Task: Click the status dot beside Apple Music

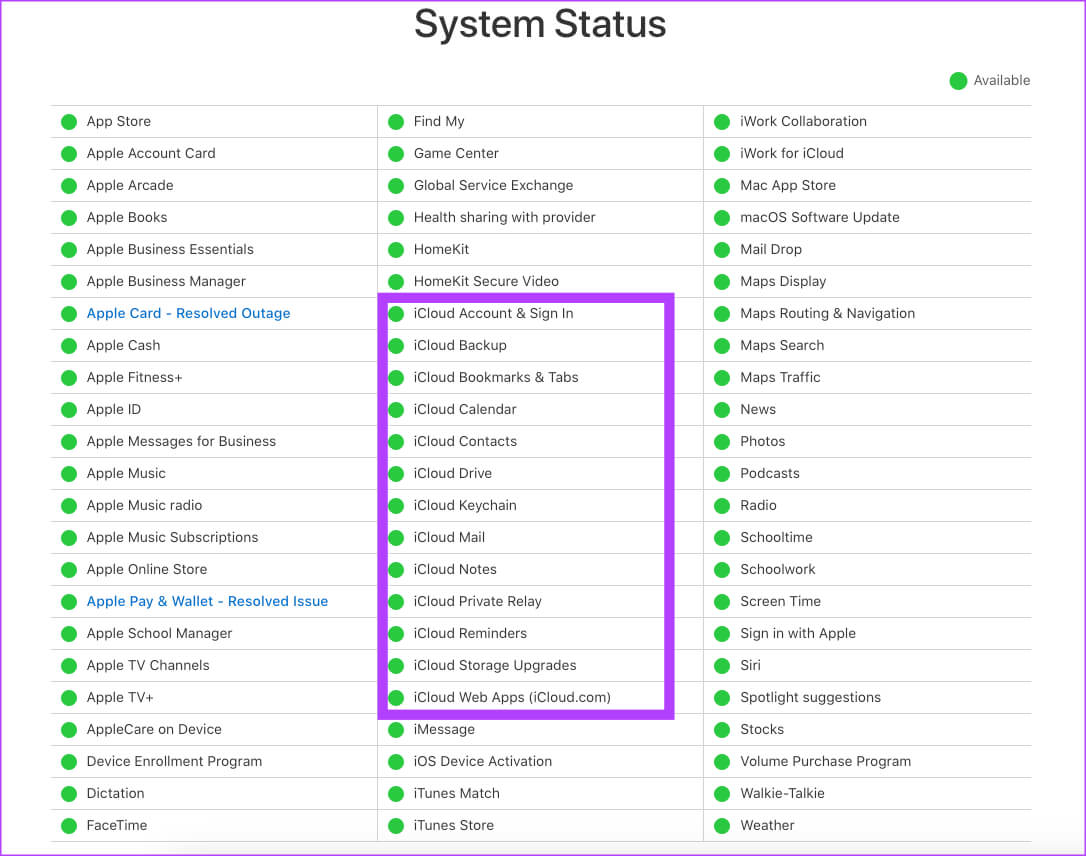Action: pos(69,474)
